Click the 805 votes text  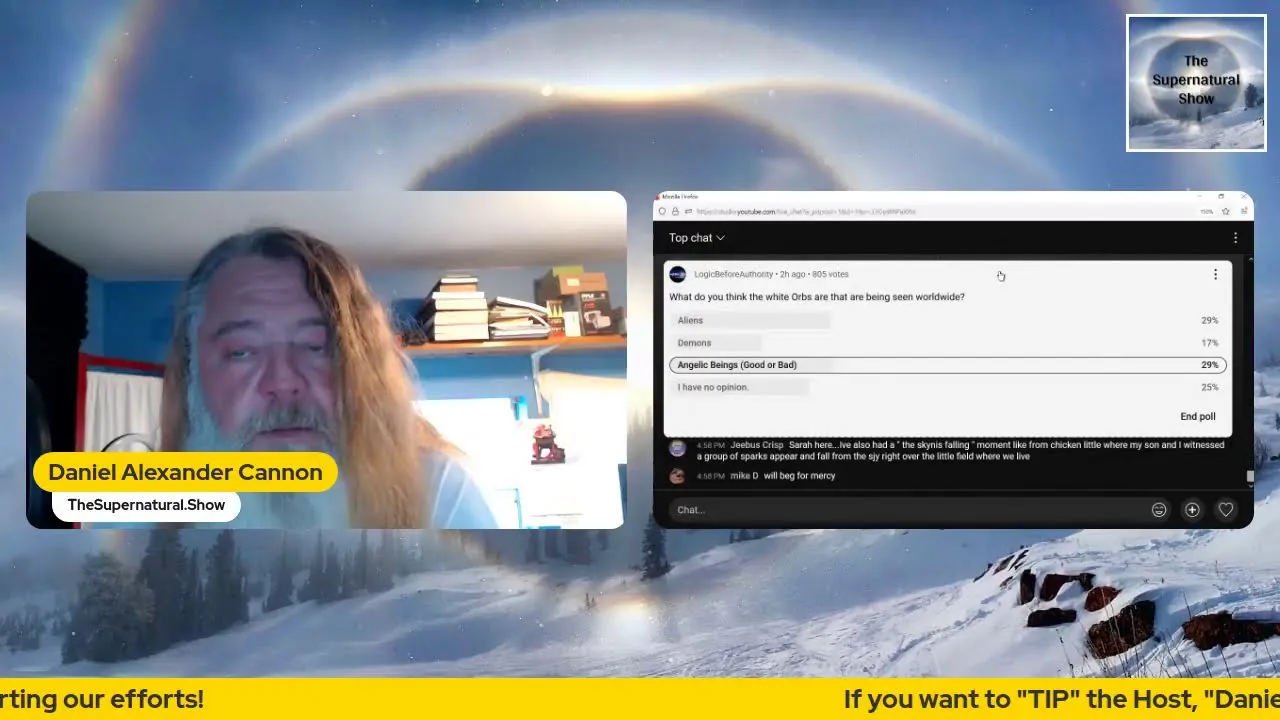click(830, 274)
